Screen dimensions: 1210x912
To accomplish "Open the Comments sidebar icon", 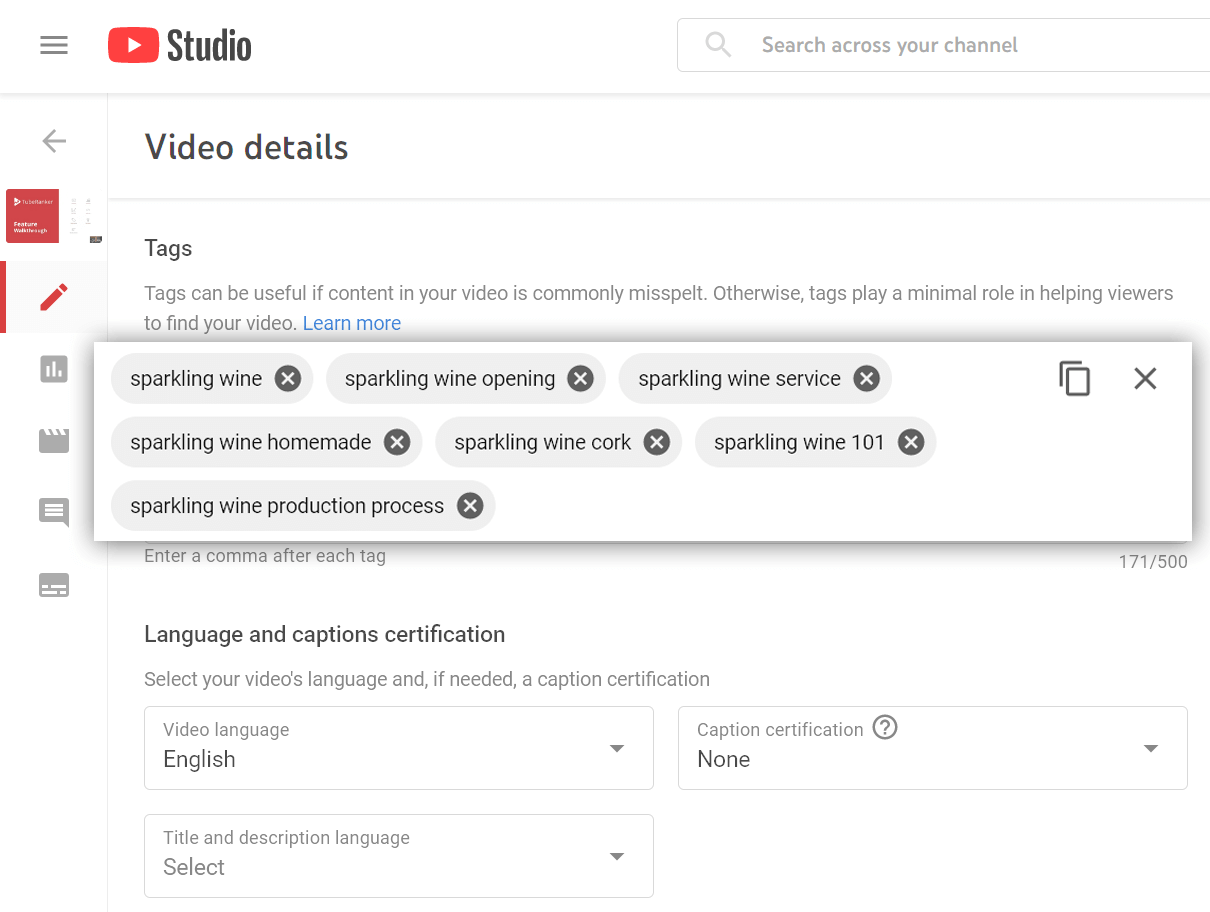I will (x=54, y=512).
